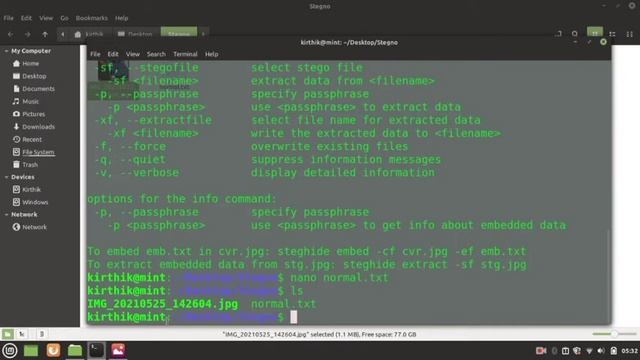This screenshot has height=360, width=640.
Task: Open search in the file manager toolbar
Action: [x=575, y=34]
